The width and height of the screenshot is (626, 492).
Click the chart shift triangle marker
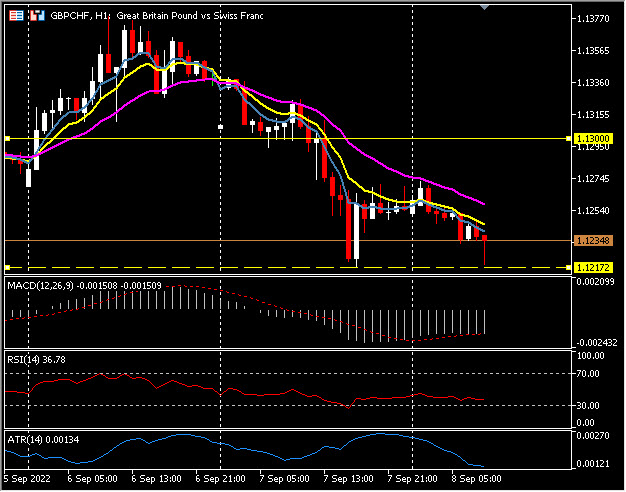pos(486,8)
